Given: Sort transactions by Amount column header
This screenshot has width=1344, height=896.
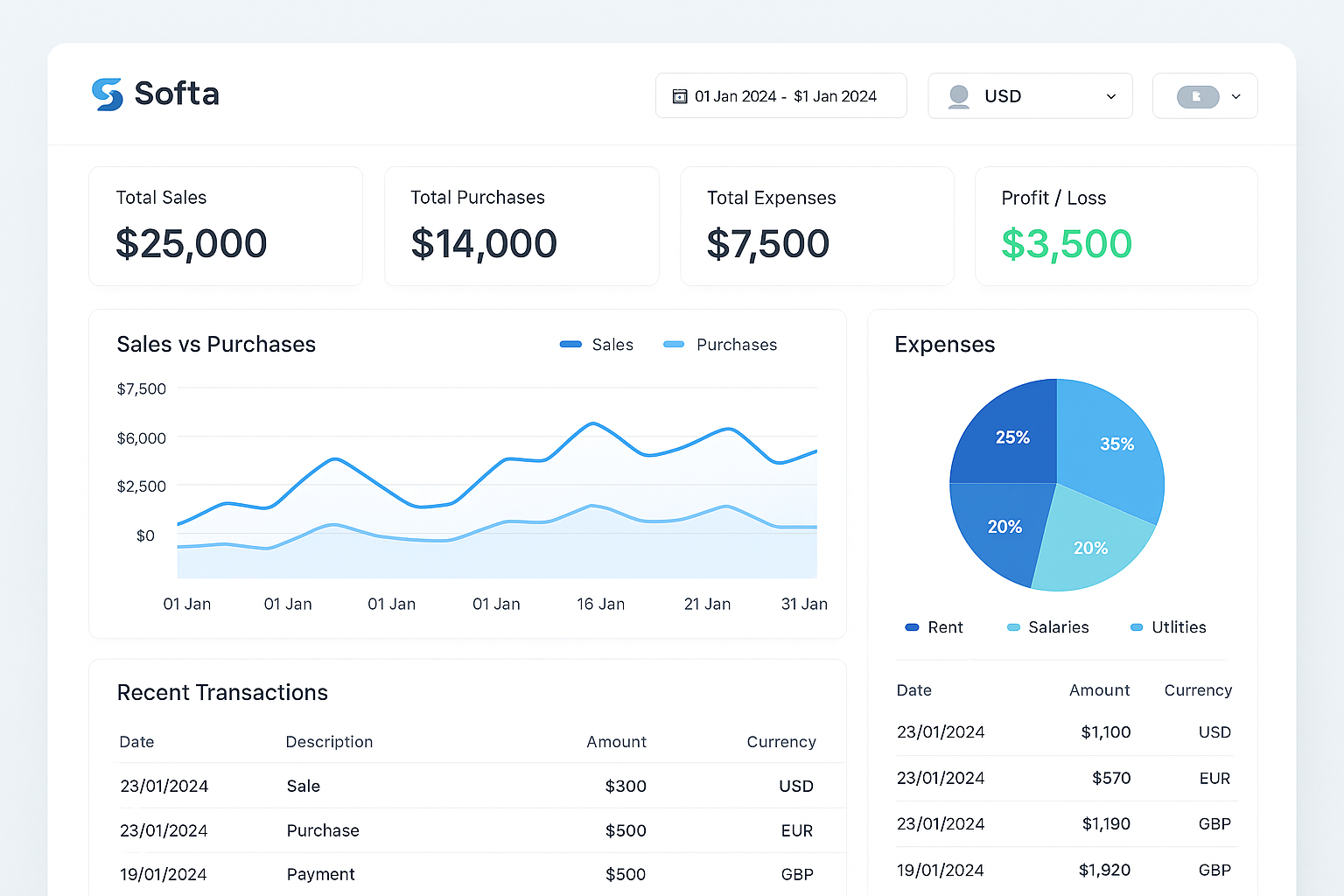Looking at the screenshot, I should coord(616,742).
